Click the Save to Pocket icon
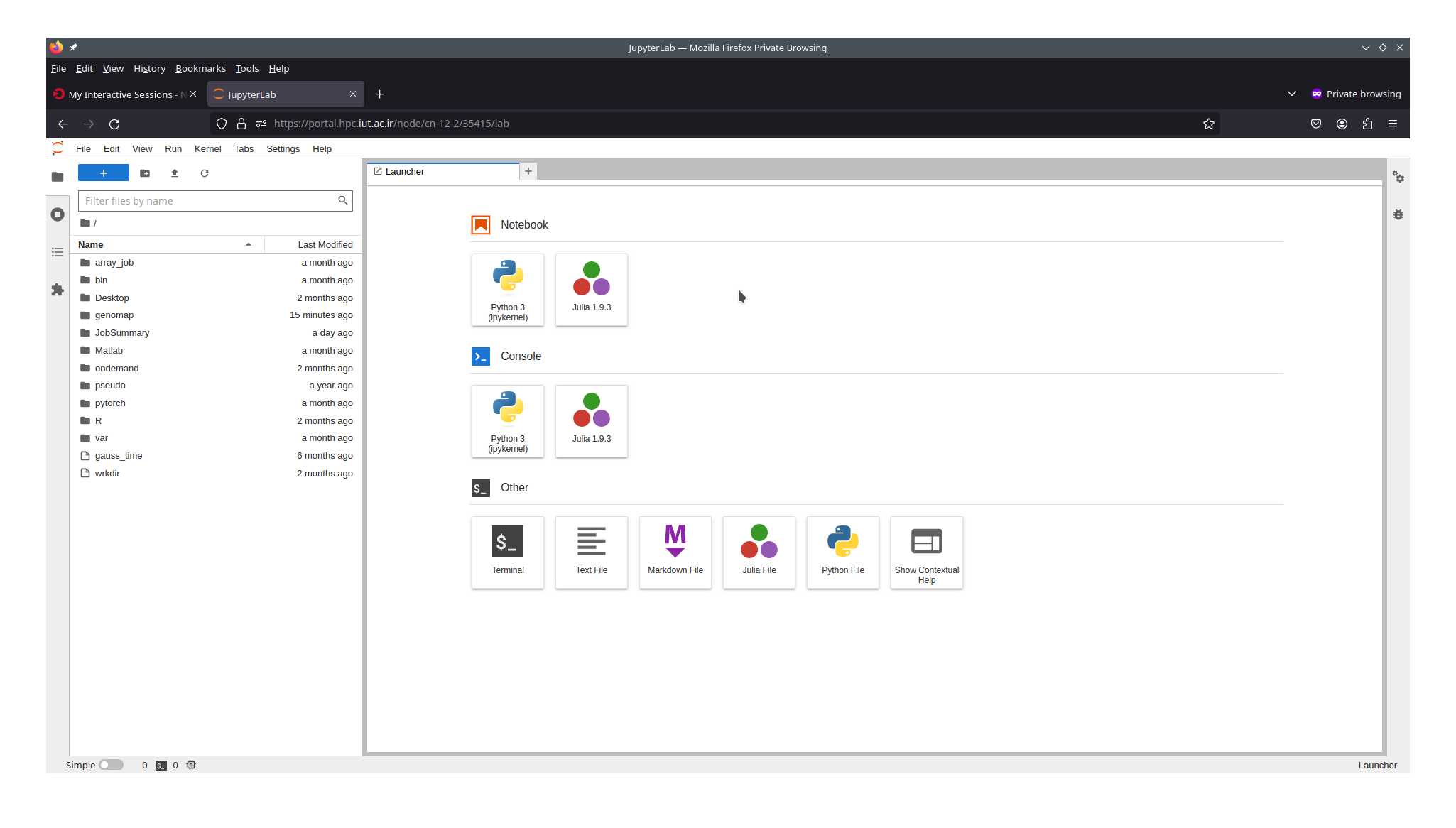Screen dimensions: 1456x828 [1316, 124]
